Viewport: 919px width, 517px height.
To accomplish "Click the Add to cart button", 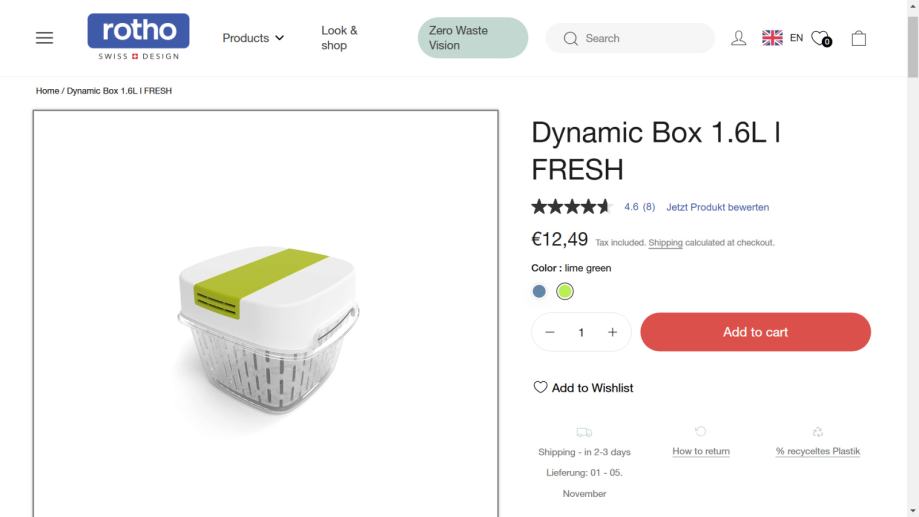I will click(755, 332).
